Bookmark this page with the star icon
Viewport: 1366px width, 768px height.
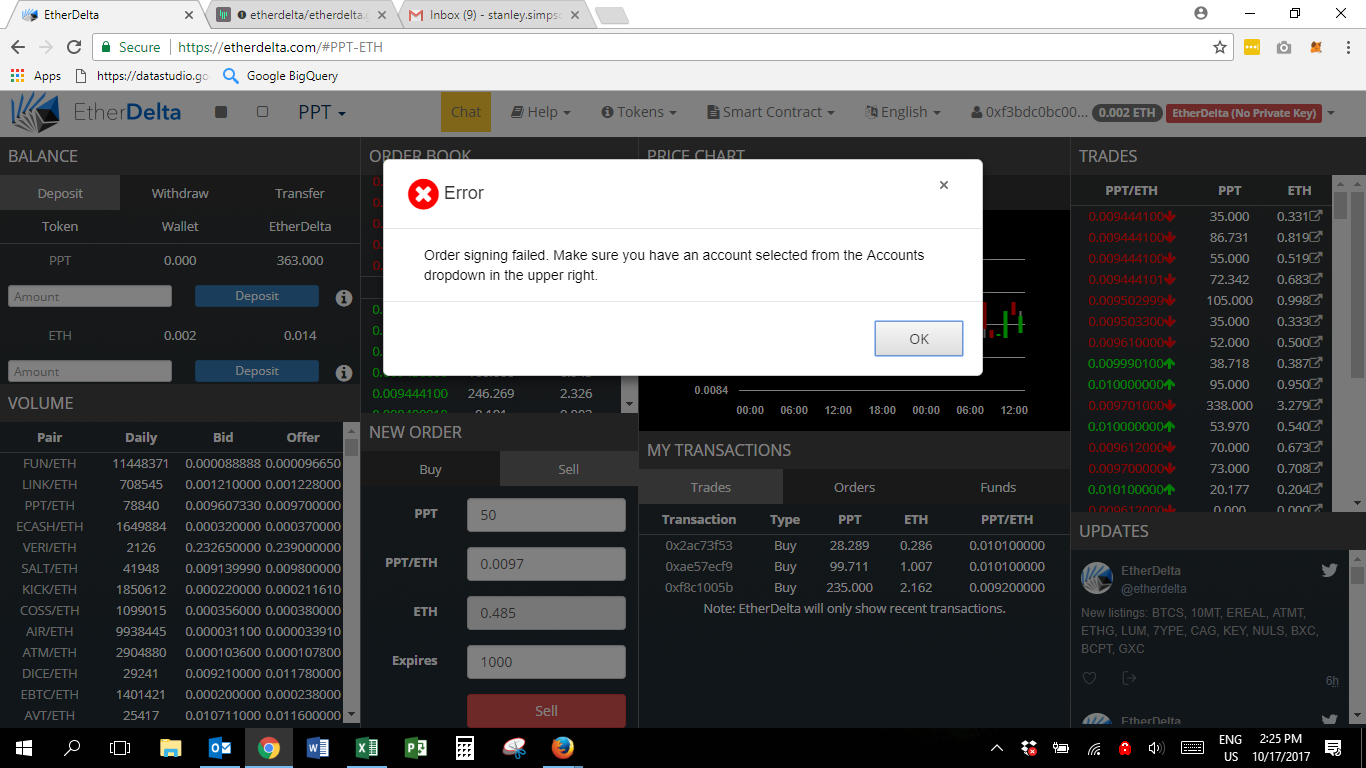[x=1219, y=47]
